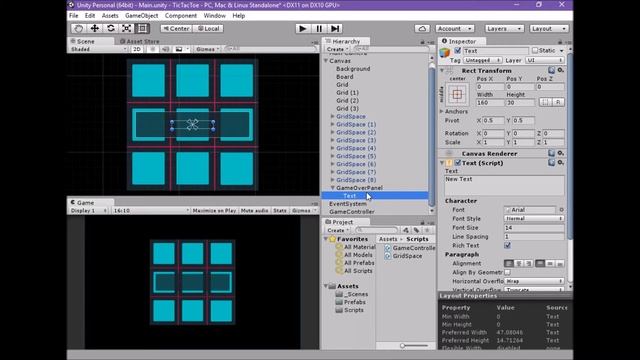The height and width of the screenshot is (360, 640).
Task: Open the Rect Transform help icon
Action: coord(551,70)
